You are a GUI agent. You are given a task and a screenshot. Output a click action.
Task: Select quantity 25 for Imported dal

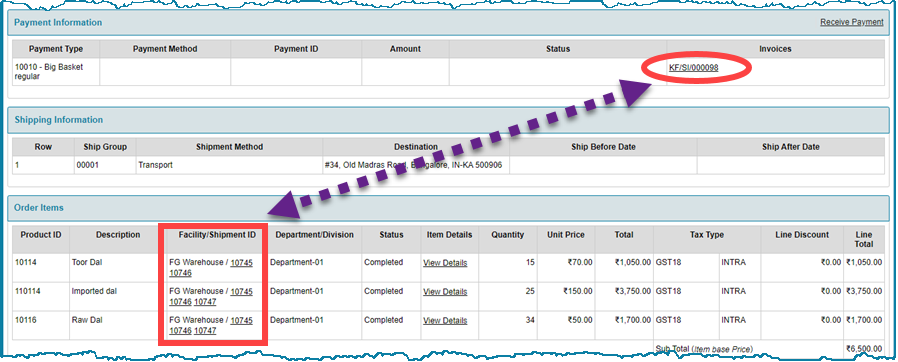(x=530, y=291)
